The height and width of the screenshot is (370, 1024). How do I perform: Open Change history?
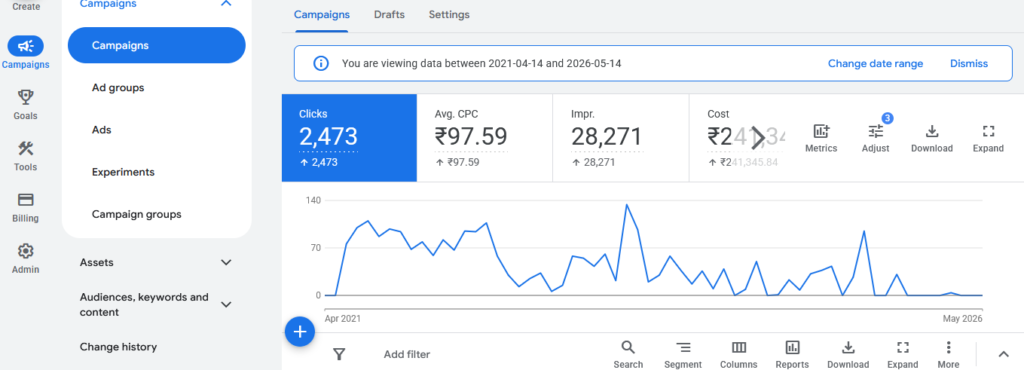click(x=118, y=347)
